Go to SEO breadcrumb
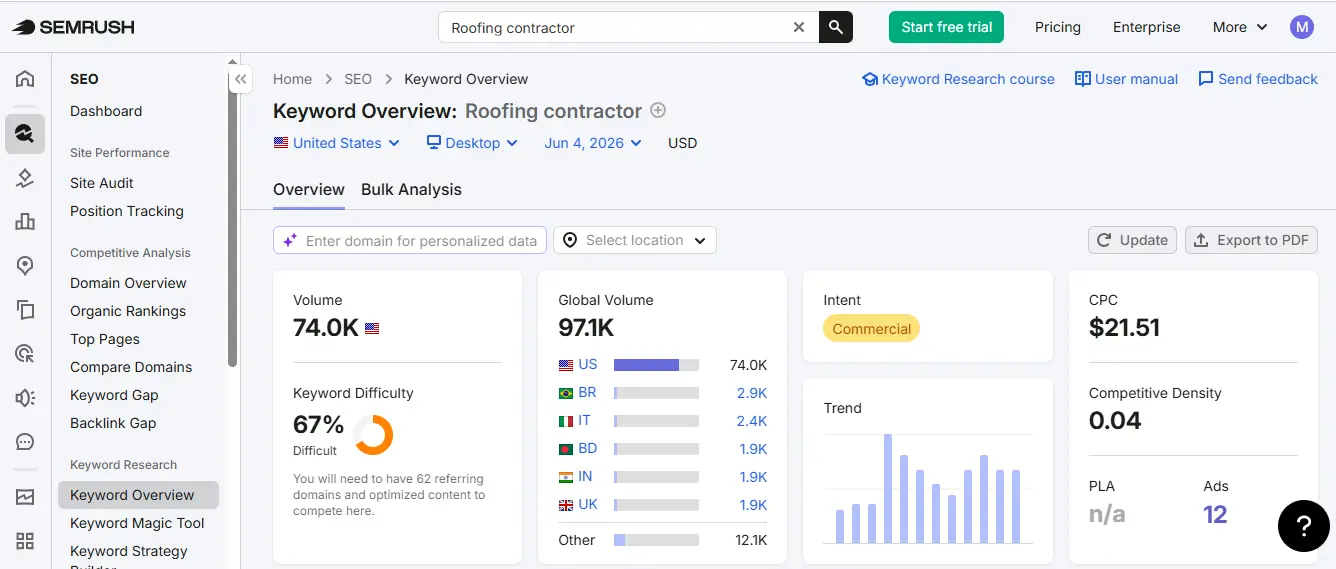This screenshot has height=569, width=1336. coord(358,79)
